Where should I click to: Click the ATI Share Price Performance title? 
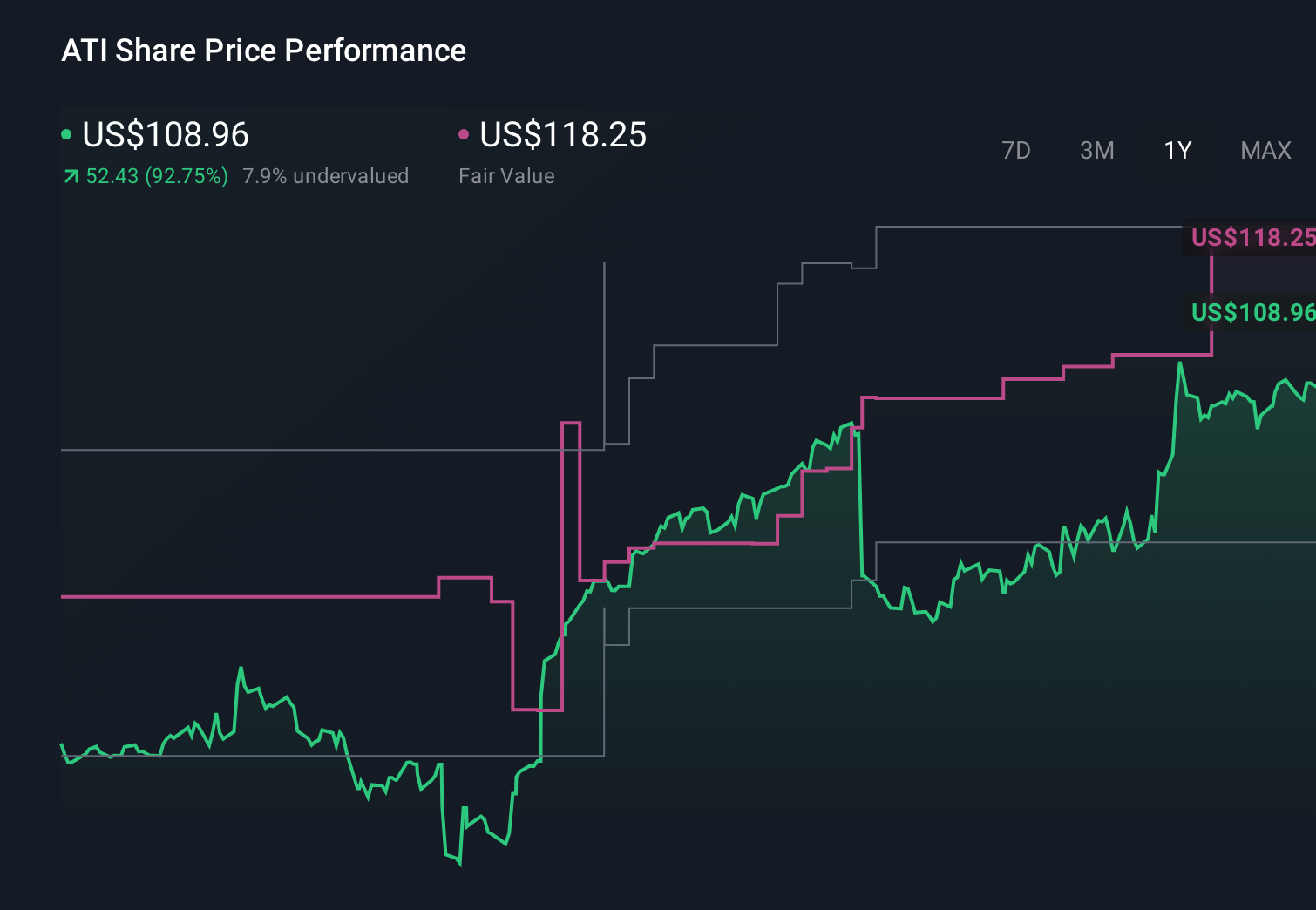point(263,51)
